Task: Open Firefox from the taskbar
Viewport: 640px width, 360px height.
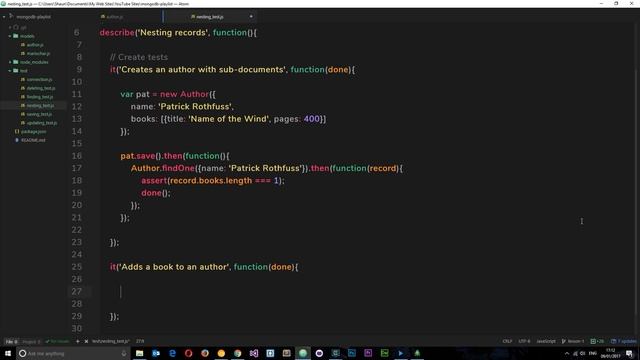Action: coord(205,353)
